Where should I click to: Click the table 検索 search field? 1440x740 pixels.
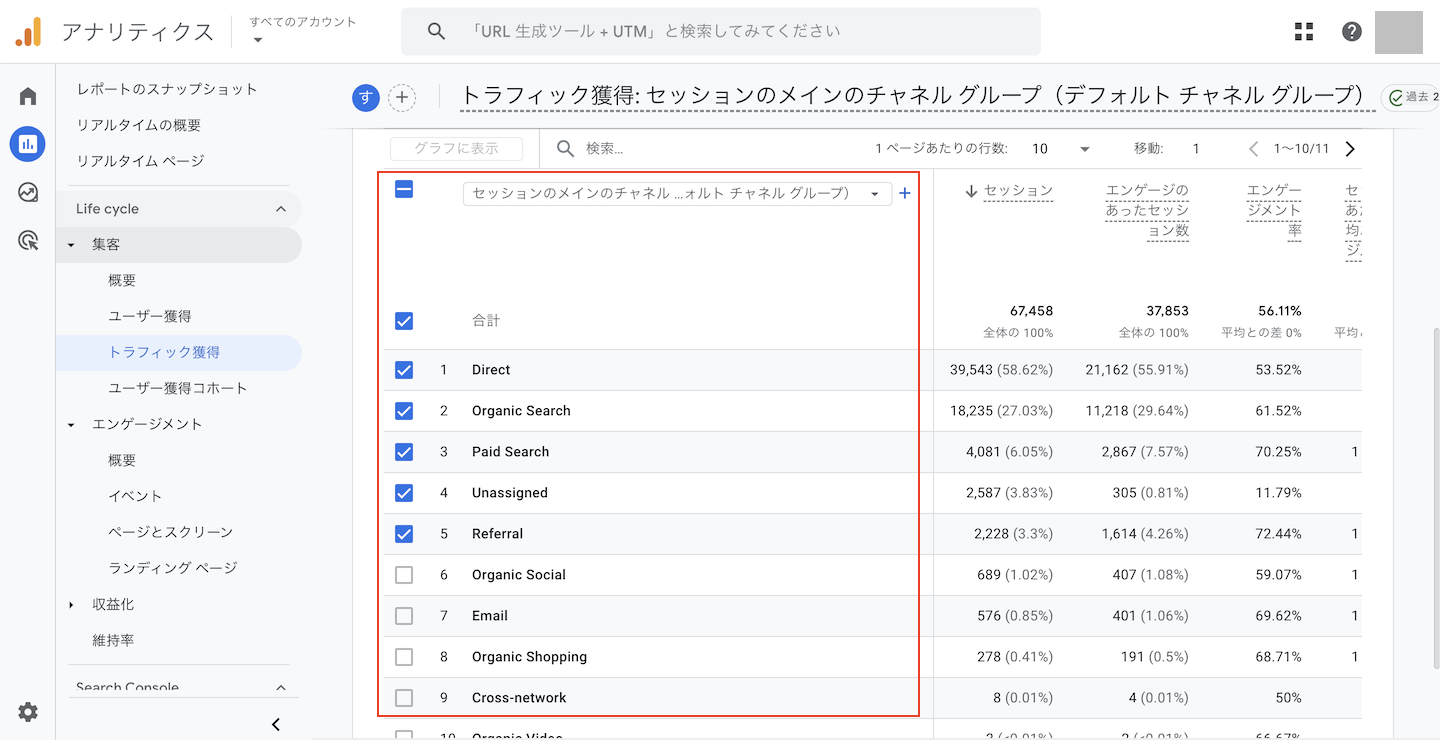tap(700, 149)
